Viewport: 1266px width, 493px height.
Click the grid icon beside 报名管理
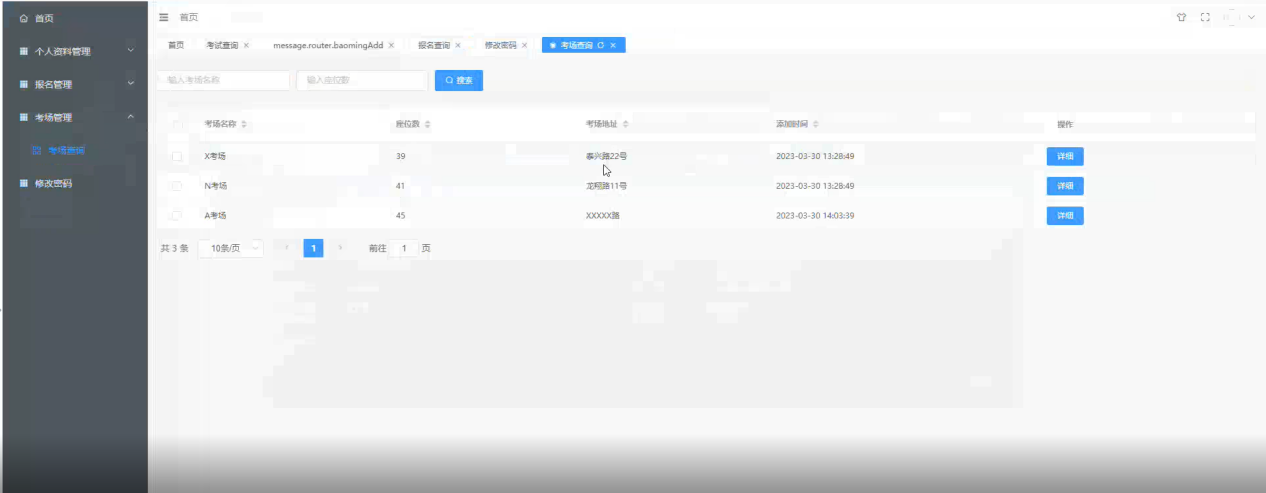tap(24, 84)
